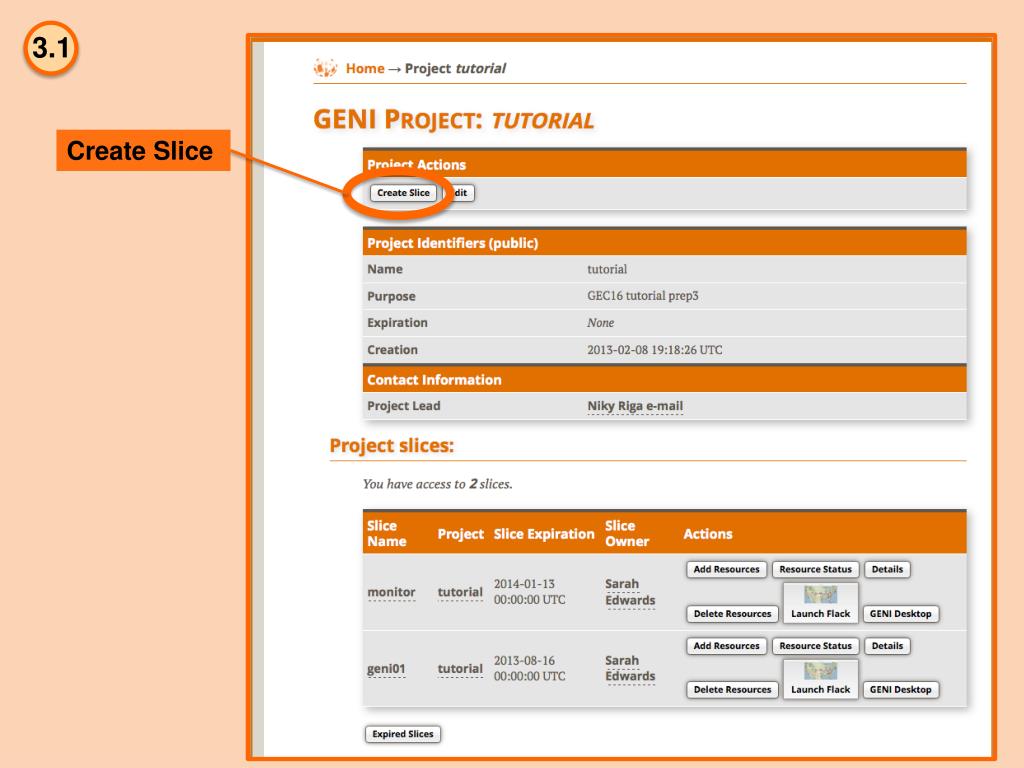
Task: Add Resources to the geni01 slice
Action: [726, 646]
